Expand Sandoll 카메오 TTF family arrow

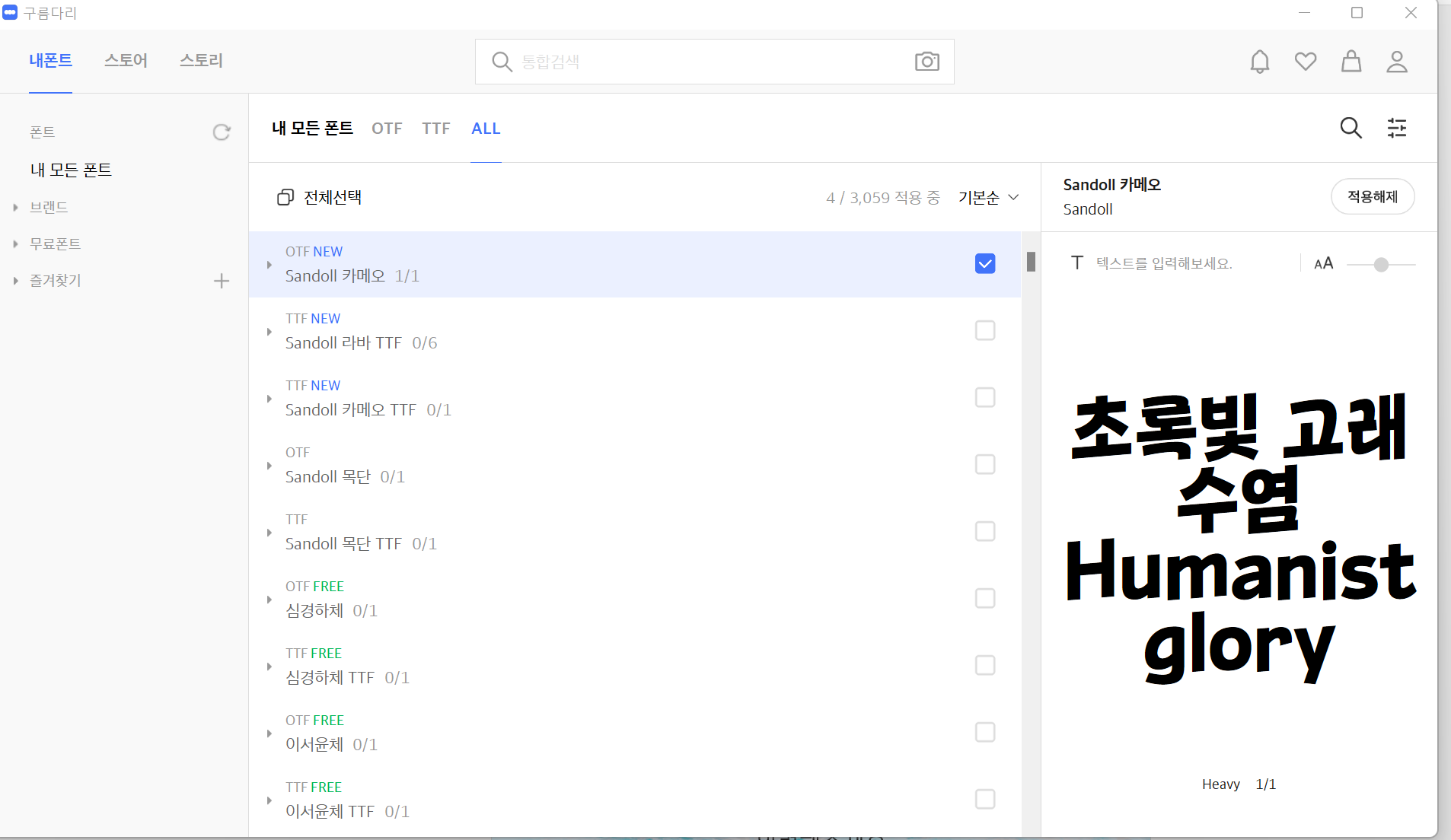269,399
